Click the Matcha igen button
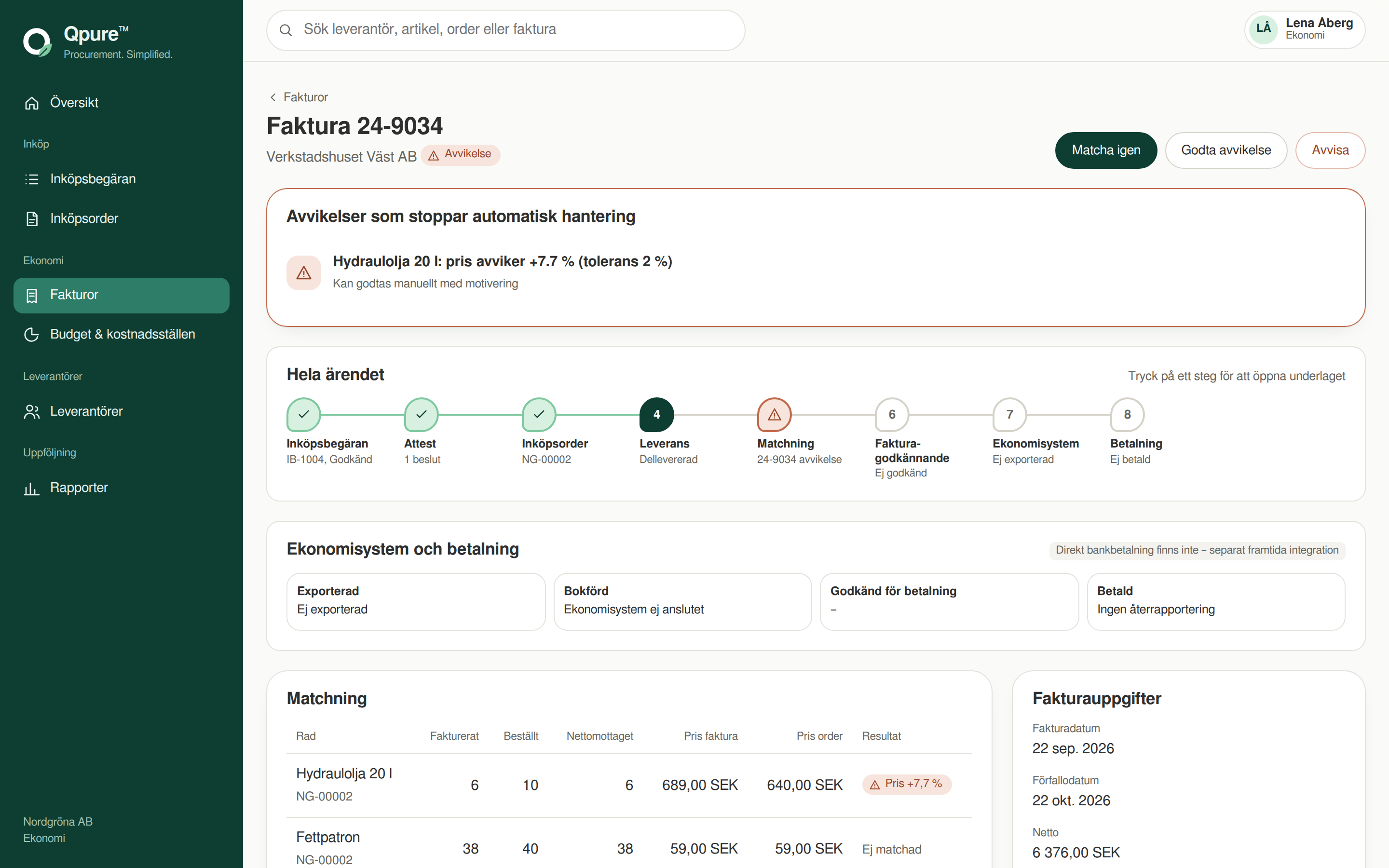Image resolution: width=1389 pixels, height=868 pixels. pos(1106,150)
